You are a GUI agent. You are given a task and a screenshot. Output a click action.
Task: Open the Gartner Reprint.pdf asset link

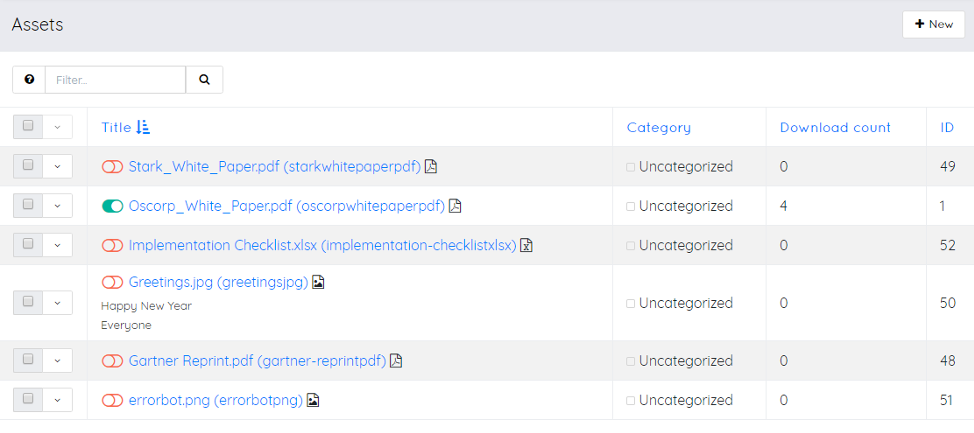(x=257, y=361)
